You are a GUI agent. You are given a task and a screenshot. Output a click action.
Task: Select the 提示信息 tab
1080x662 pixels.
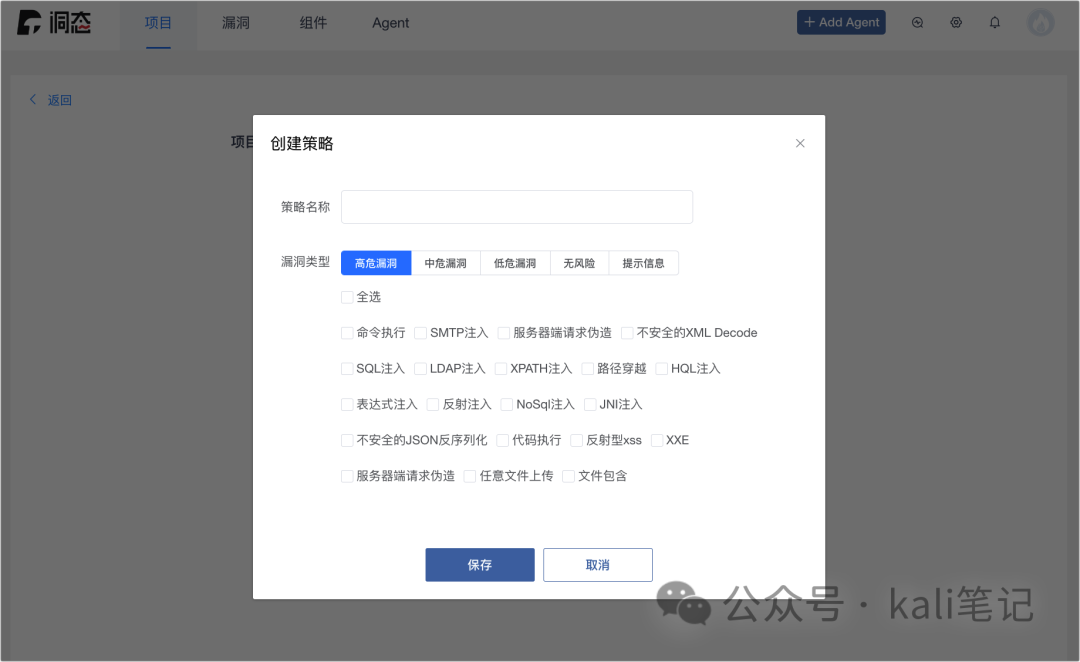tap(643, 263)
